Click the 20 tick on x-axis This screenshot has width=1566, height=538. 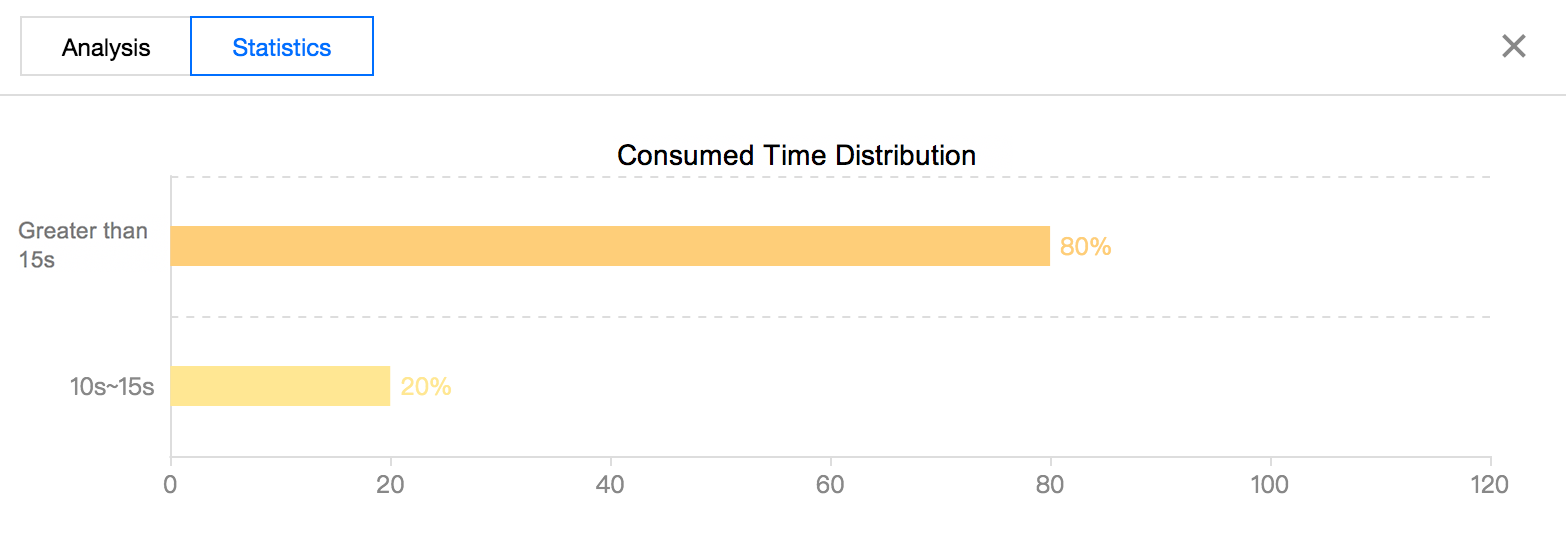point(390,484)
